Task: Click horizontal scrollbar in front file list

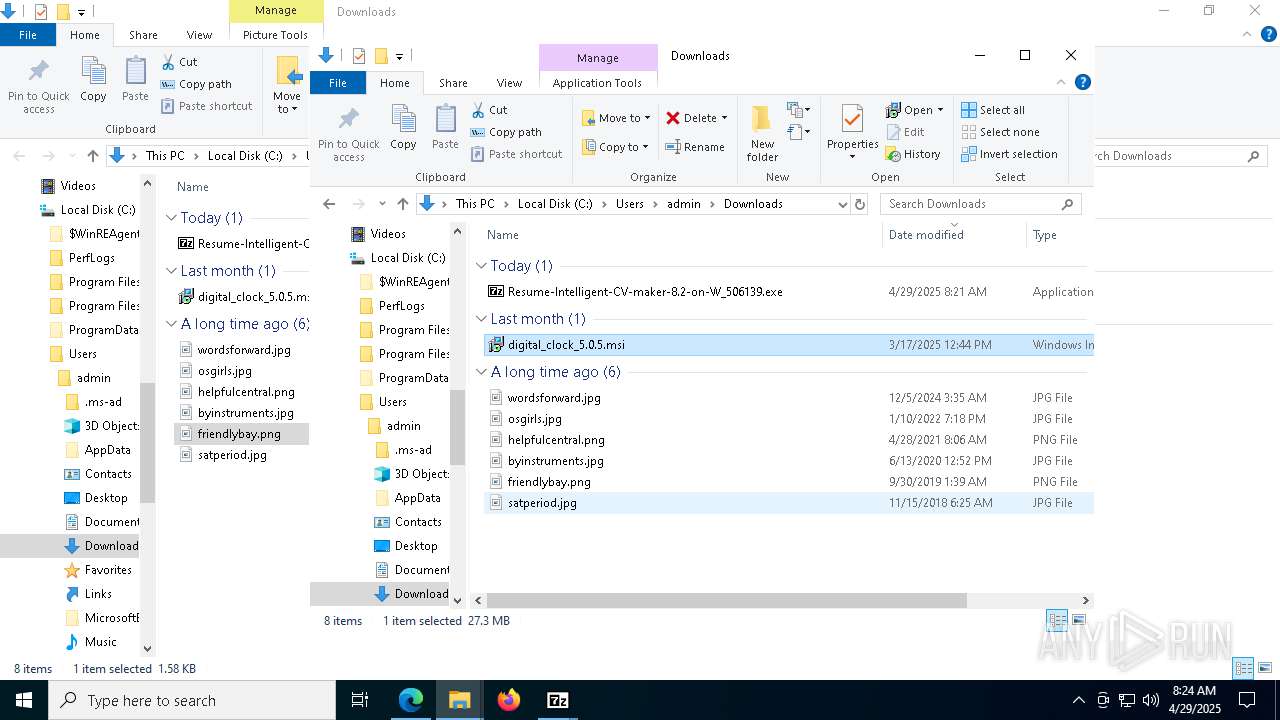Action: (x=726, y=600)
